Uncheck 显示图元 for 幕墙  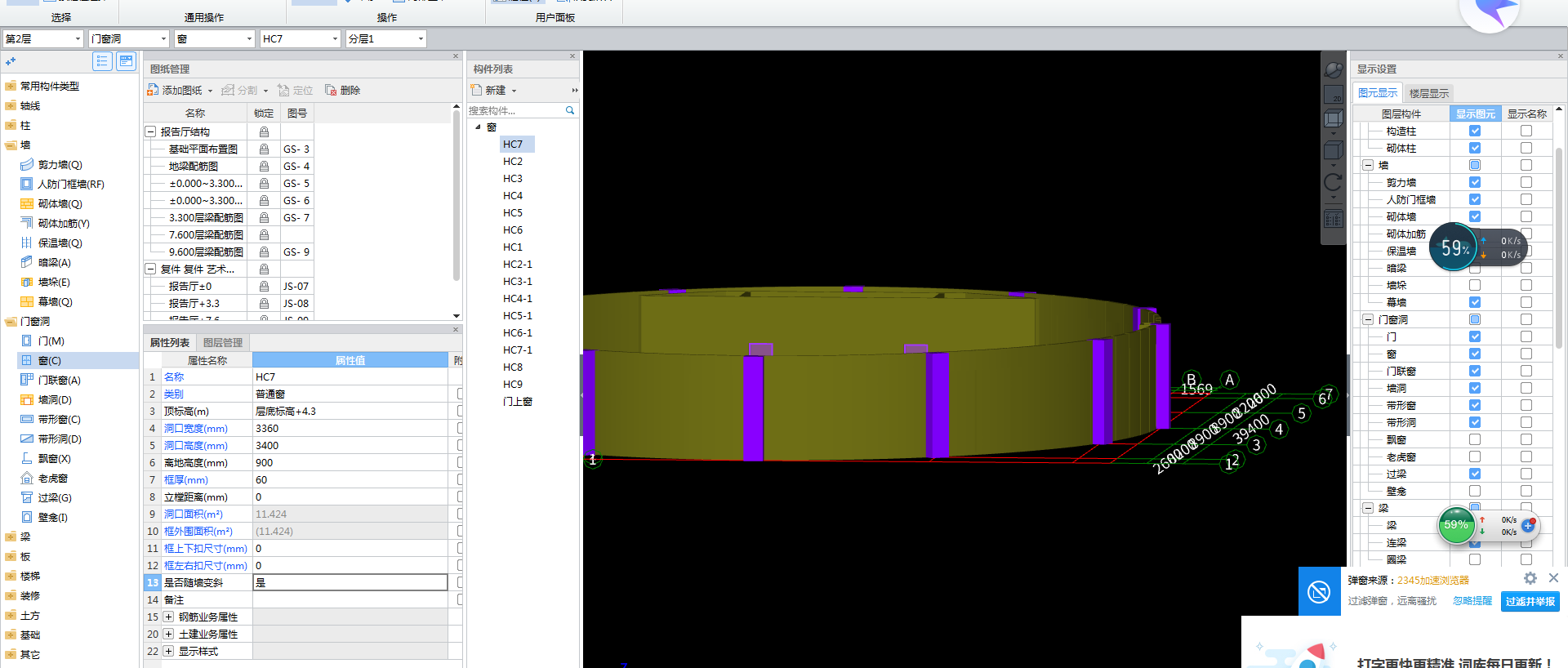[x=1475, y=302]
